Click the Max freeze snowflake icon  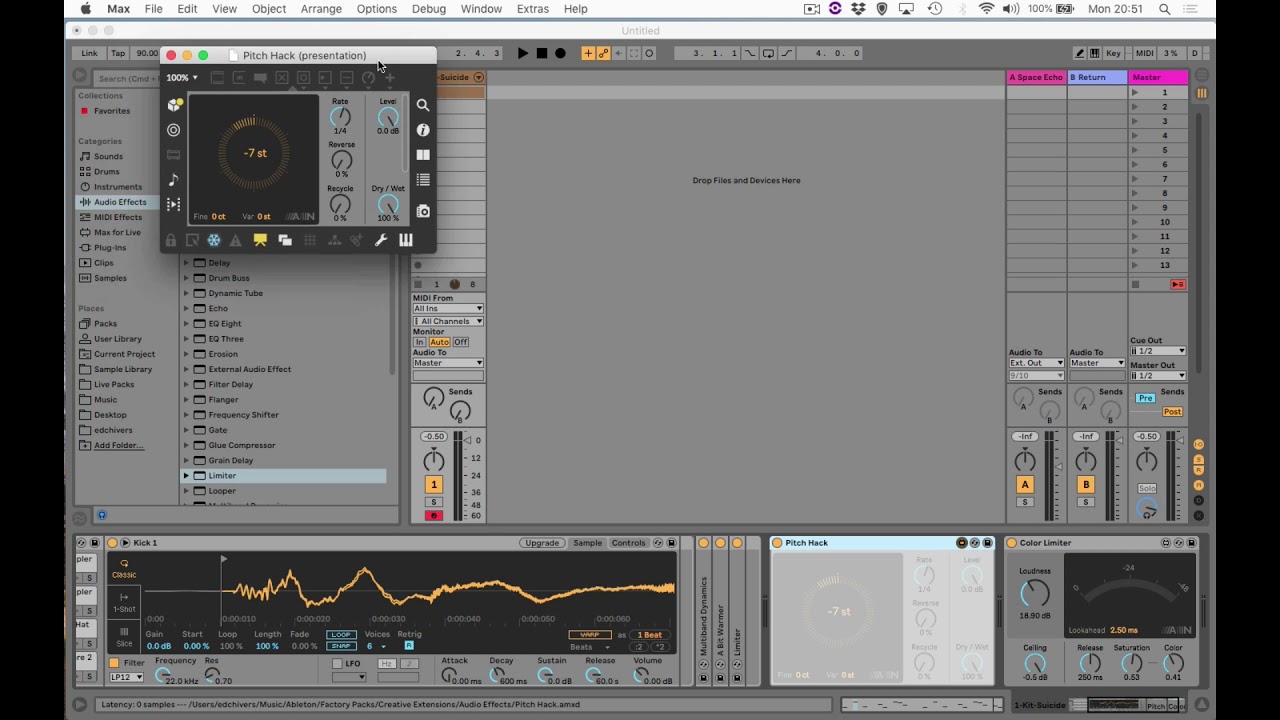click(x=213, y=240)
